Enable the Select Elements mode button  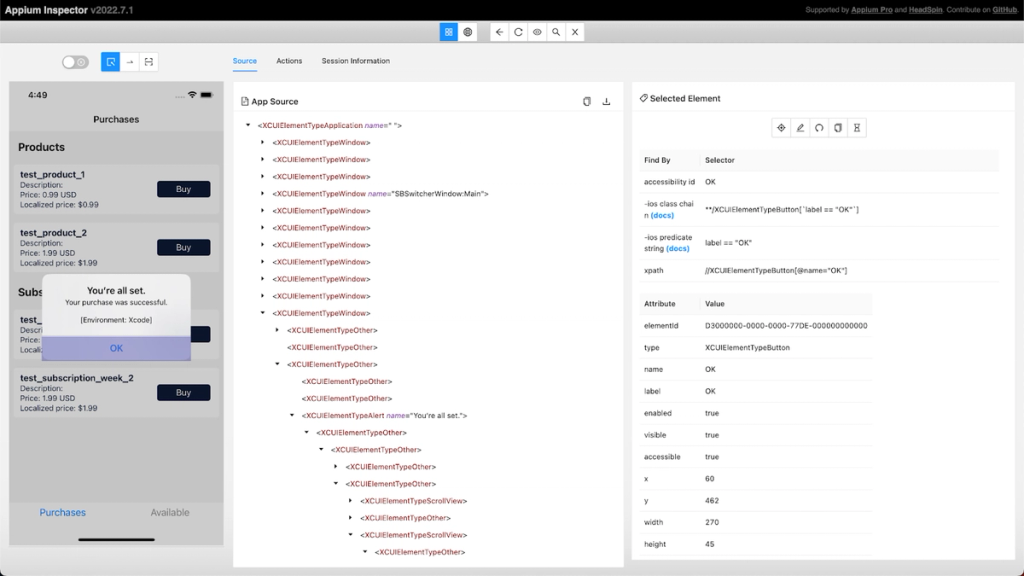(110, 62)
